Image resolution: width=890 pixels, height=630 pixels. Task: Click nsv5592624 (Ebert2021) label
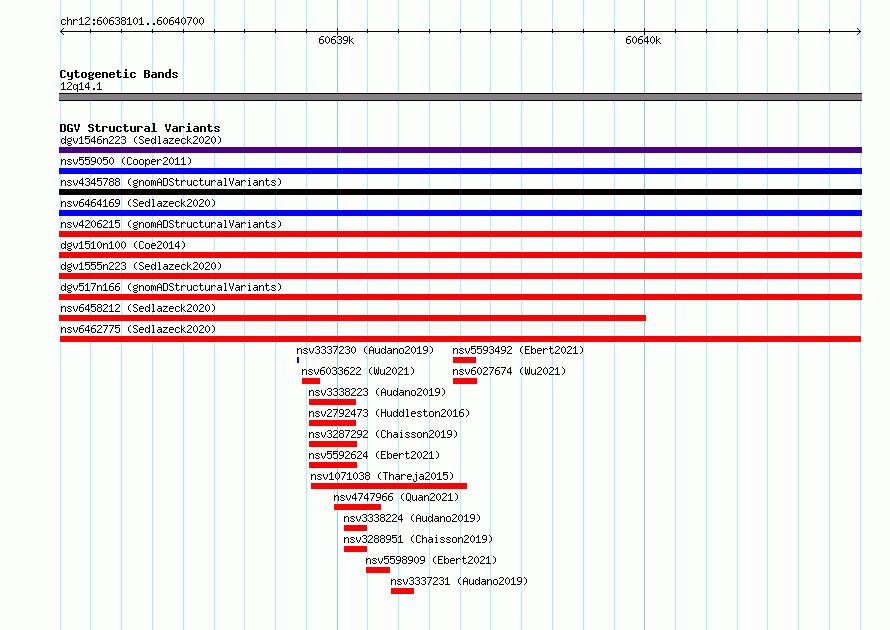click(374, 455)
